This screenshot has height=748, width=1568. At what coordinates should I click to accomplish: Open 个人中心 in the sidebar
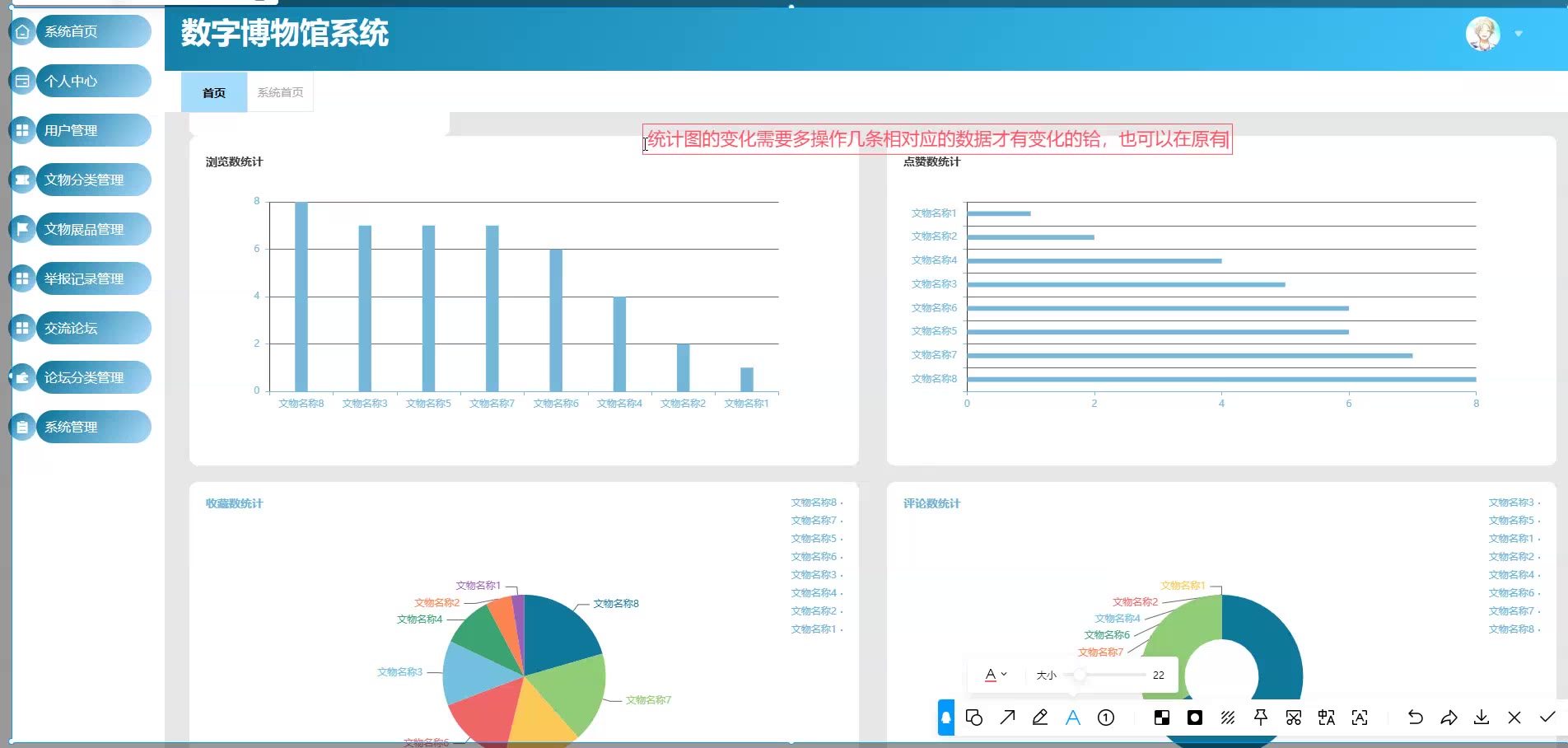tap(93, 81)
